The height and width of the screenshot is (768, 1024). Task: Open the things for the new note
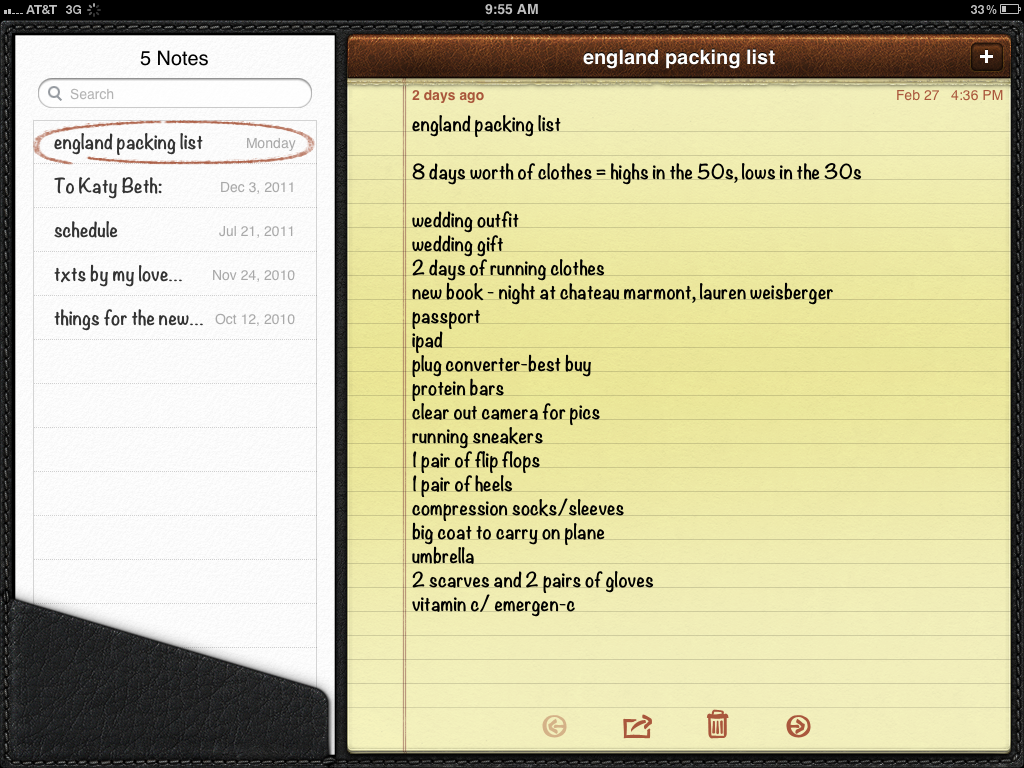[x=175, y=318]
